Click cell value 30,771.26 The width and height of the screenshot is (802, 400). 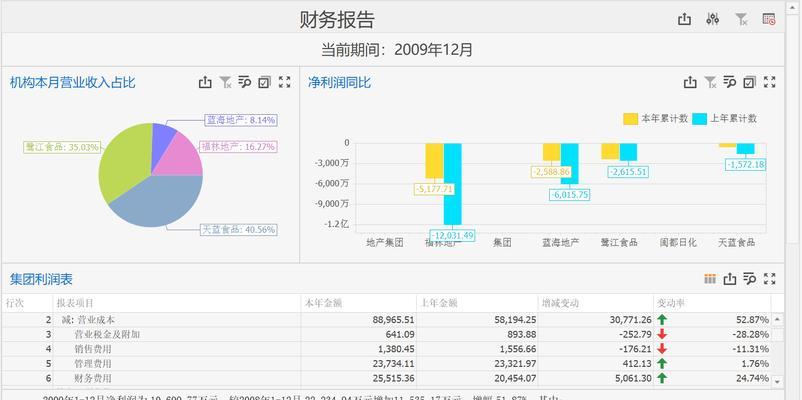pos(631,320)
